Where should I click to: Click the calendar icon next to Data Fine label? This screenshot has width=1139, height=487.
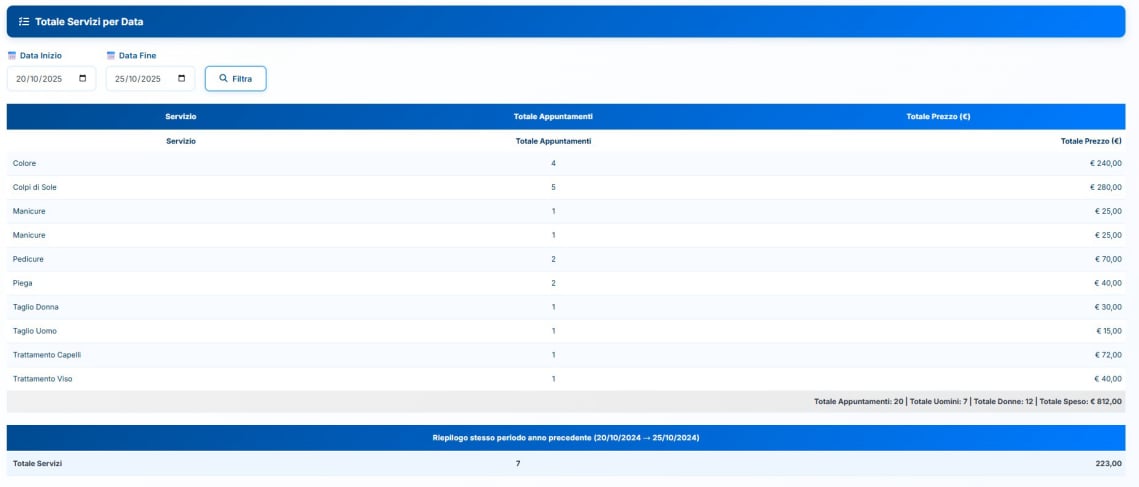[111, 56]
